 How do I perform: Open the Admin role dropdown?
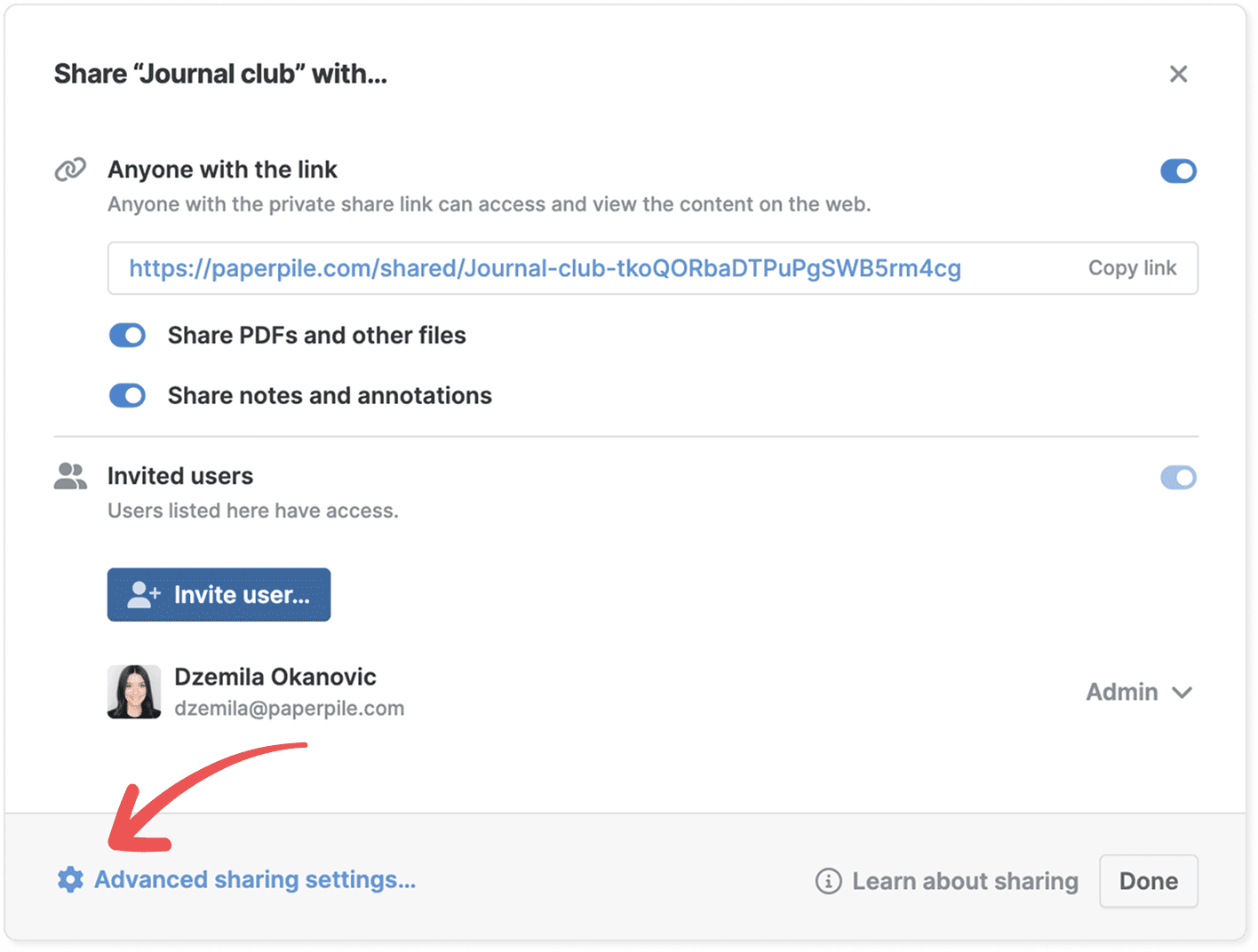tap(1123, 692)
